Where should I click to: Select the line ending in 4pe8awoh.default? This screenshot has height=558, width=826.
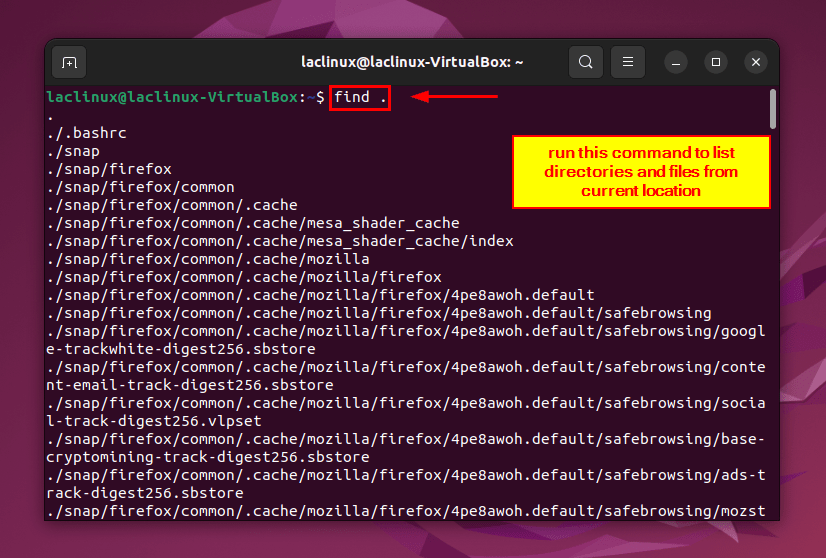[x=320, y=295]
